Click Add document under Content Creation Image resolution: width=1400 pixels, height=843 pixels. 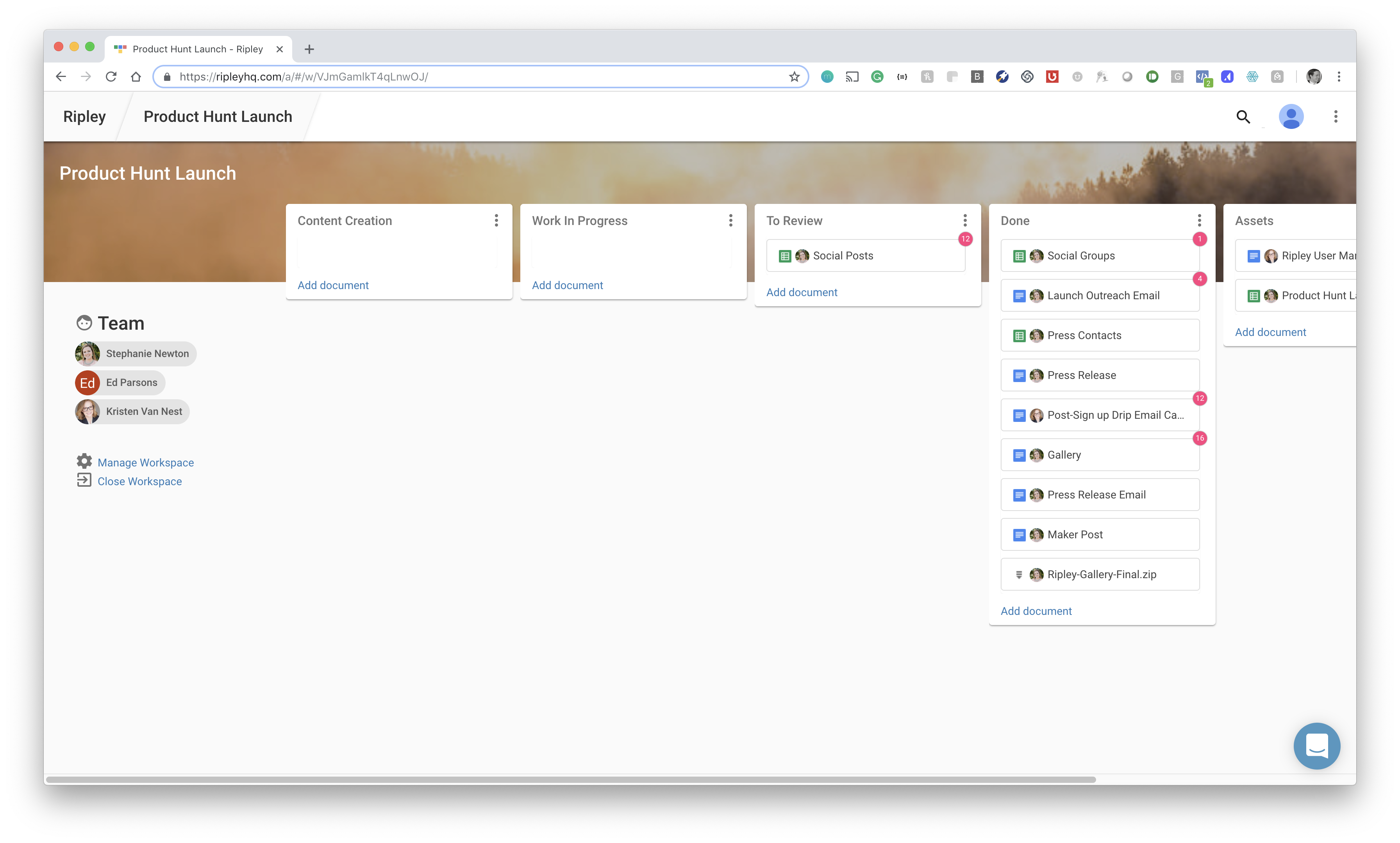pos(333,285)
